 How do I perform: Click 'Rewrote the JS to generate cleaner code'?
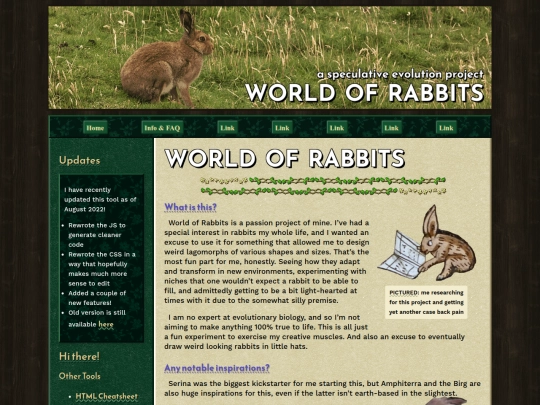pos(97,235)
